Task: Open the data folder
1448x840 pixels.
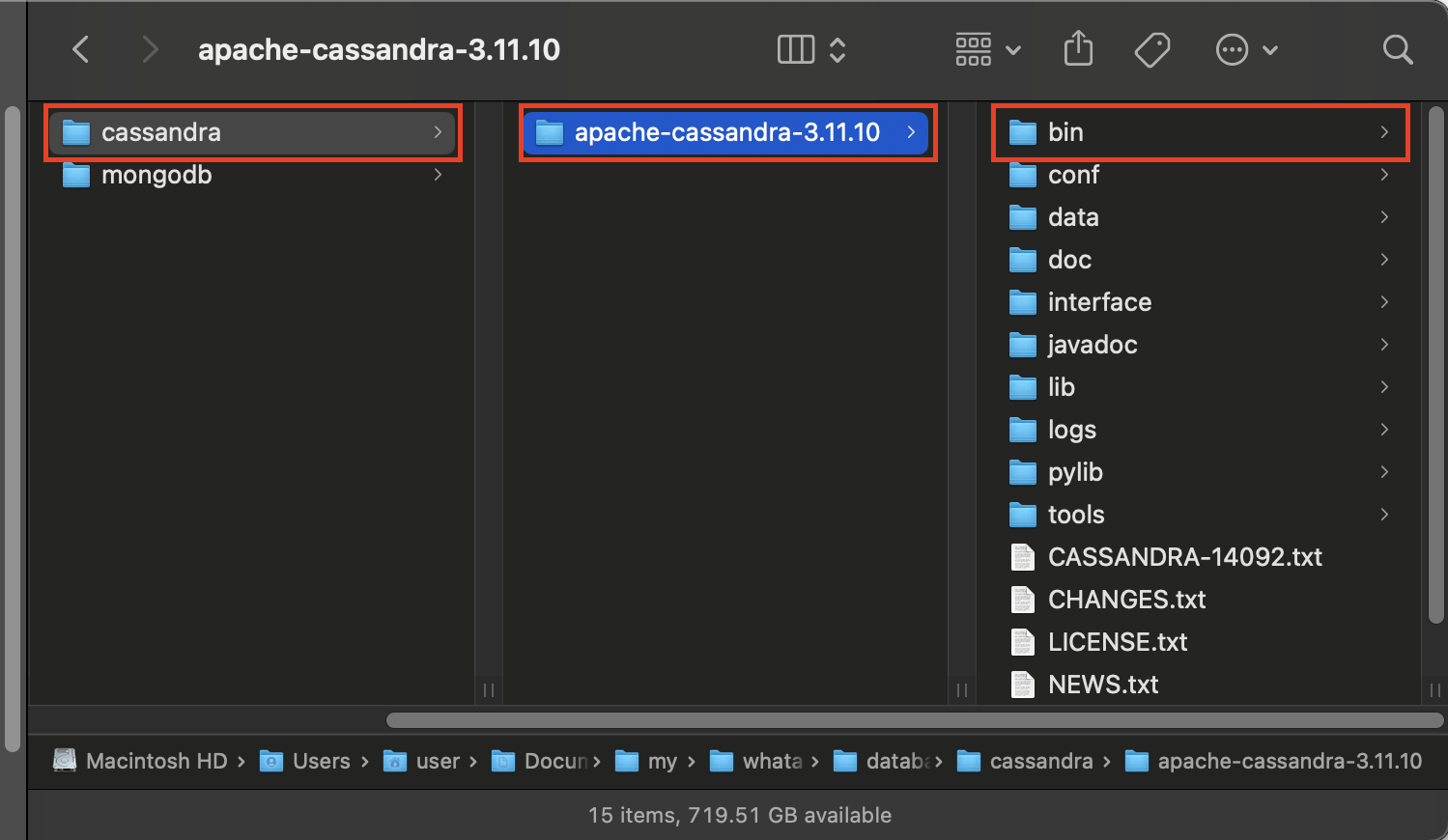Action: click(x=1199, y=217)
